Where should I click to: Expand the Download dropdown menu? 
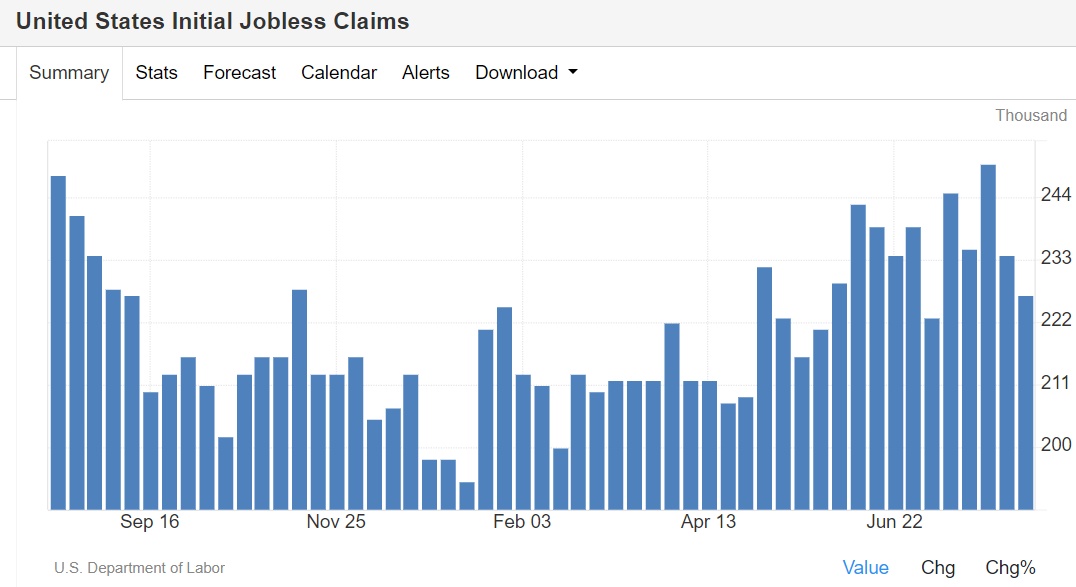click(526, 73)
